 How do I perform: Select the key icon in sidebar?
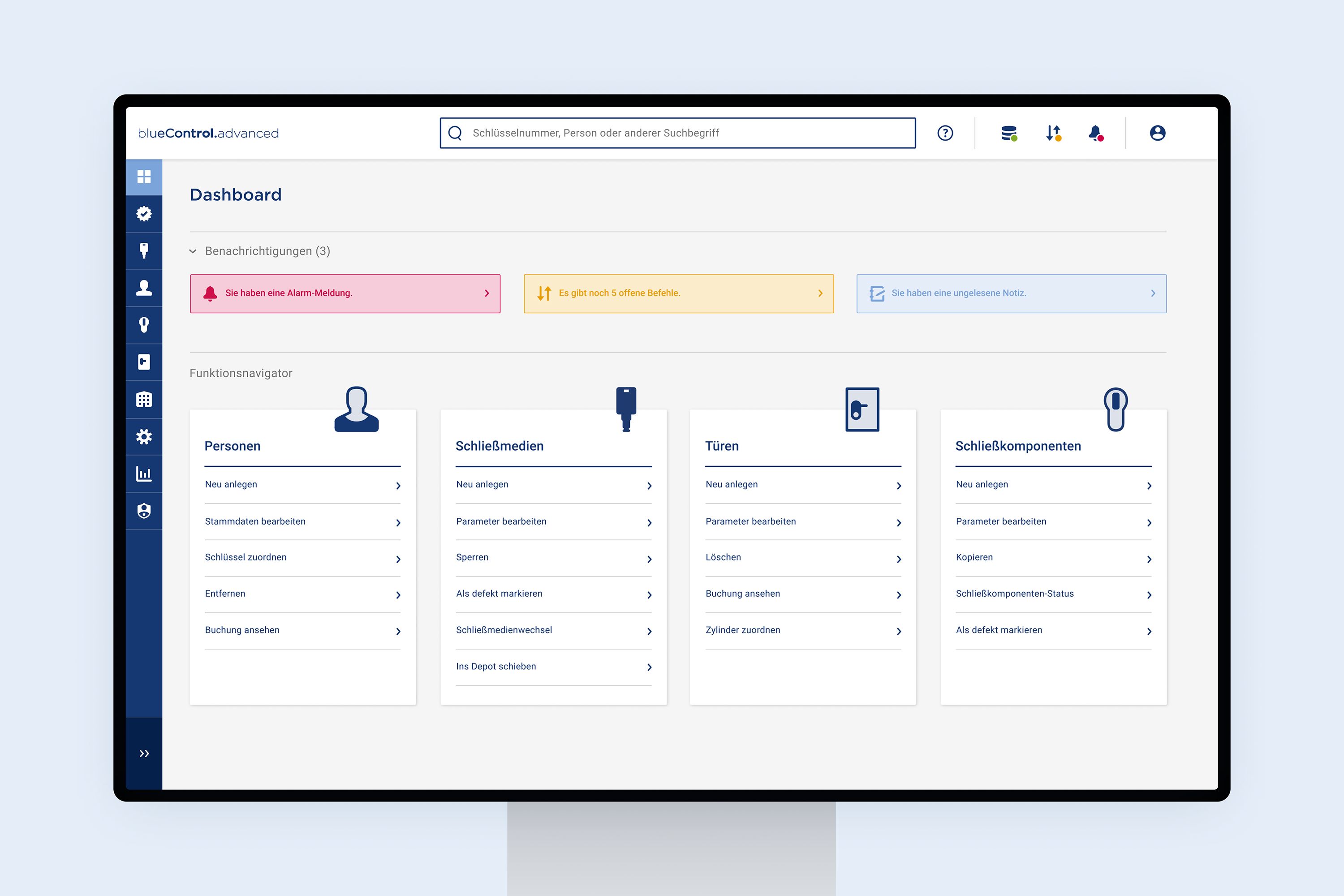(144, 250)
